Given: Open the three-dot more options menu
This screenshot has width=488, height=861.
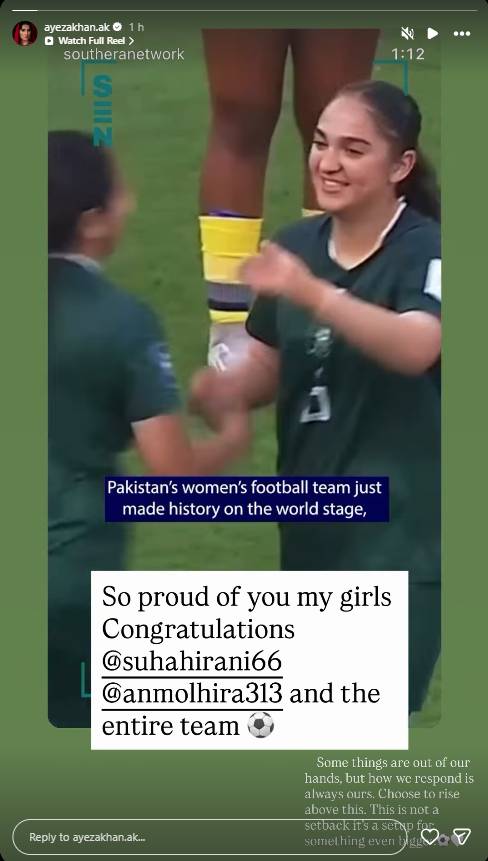Looking at the screenshot, I should (x=462, y=33).
